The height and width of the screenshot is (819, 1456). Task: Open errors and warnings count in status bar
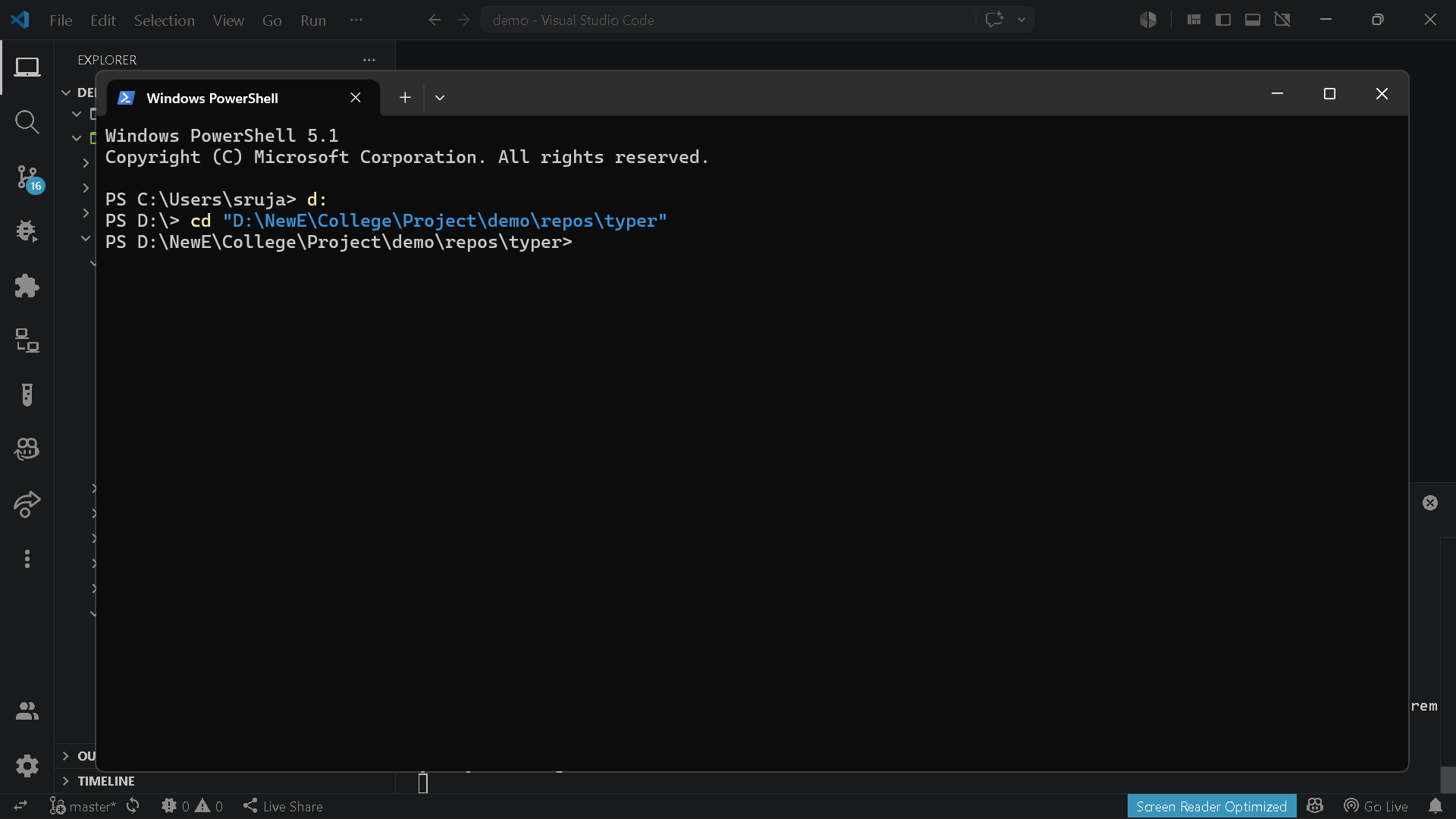coord(192,806)
